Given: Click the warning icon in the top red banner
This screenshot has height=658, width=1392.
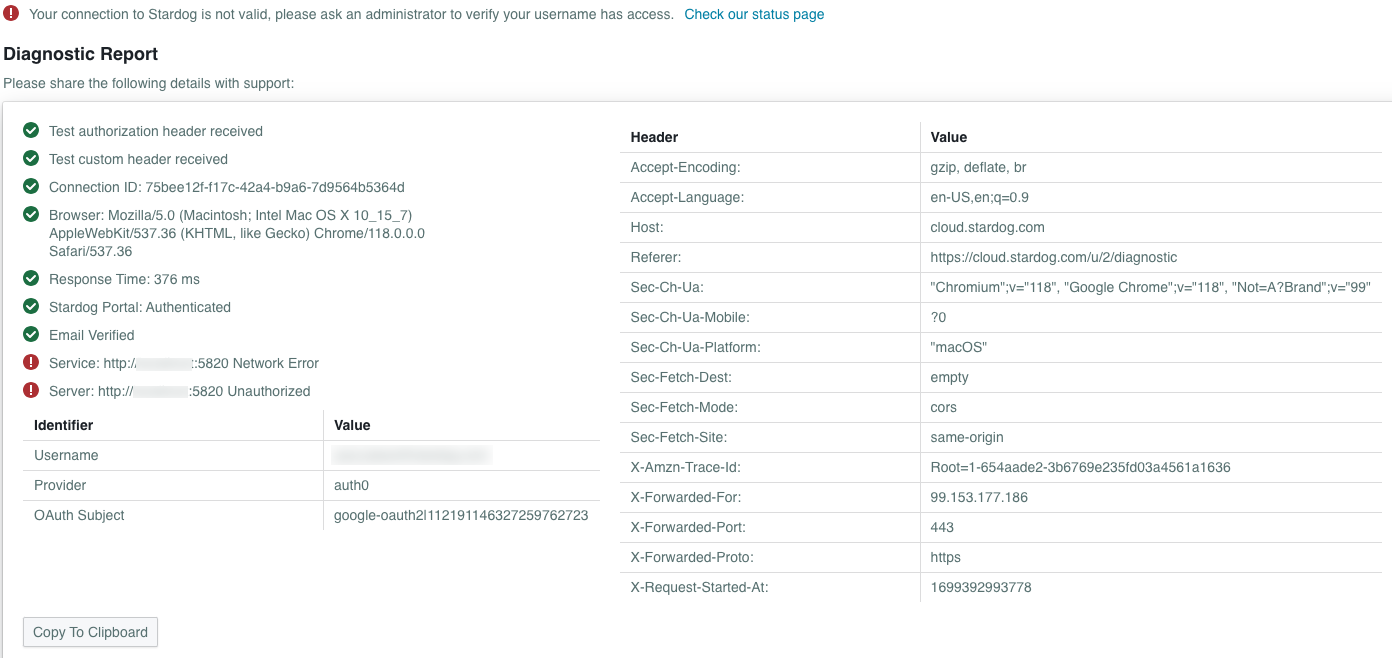Looking at the screenshot, I should point(12,14).
